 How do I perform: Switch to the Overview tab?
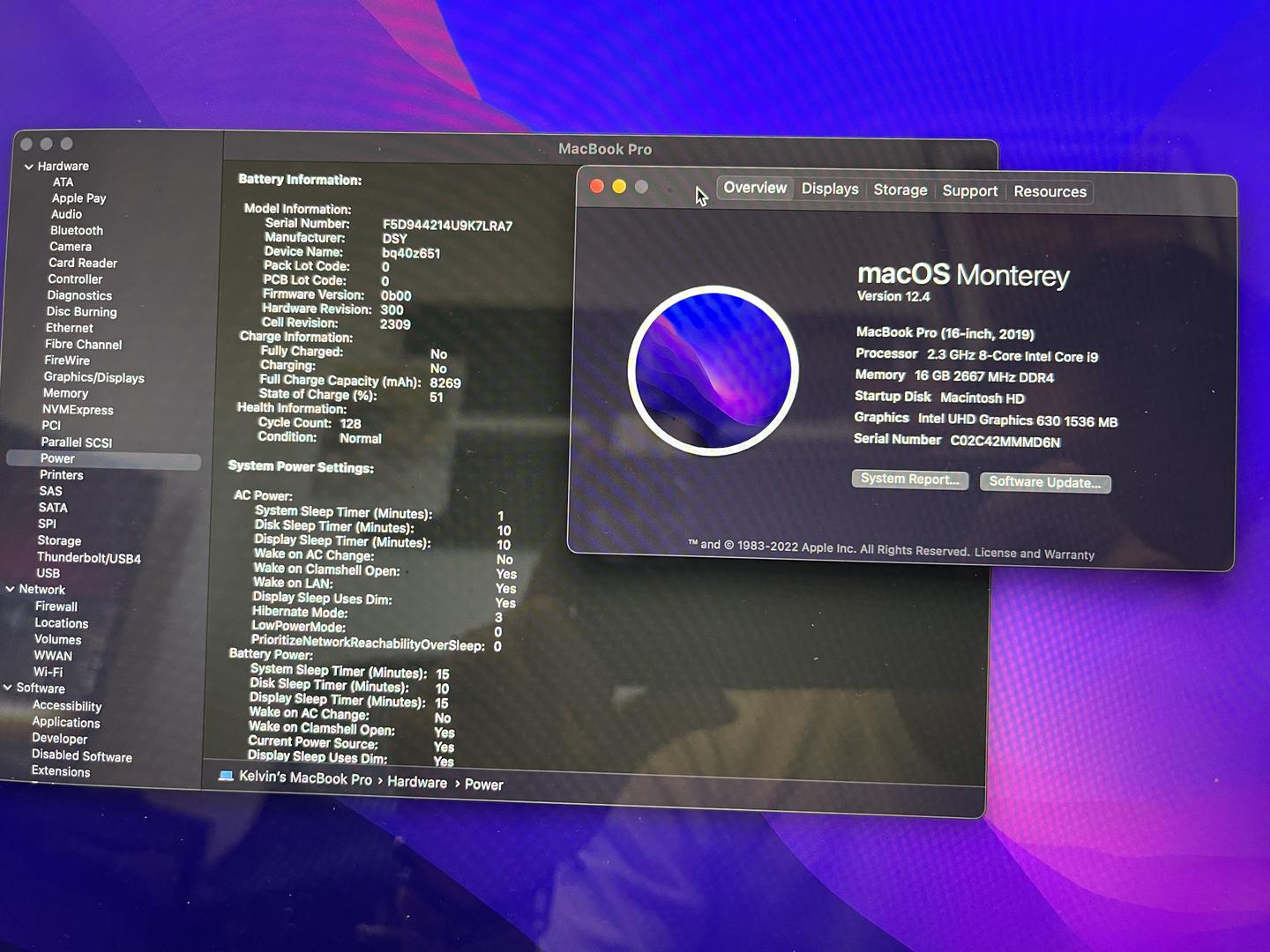pyautogui.click(x=755, y=188)
